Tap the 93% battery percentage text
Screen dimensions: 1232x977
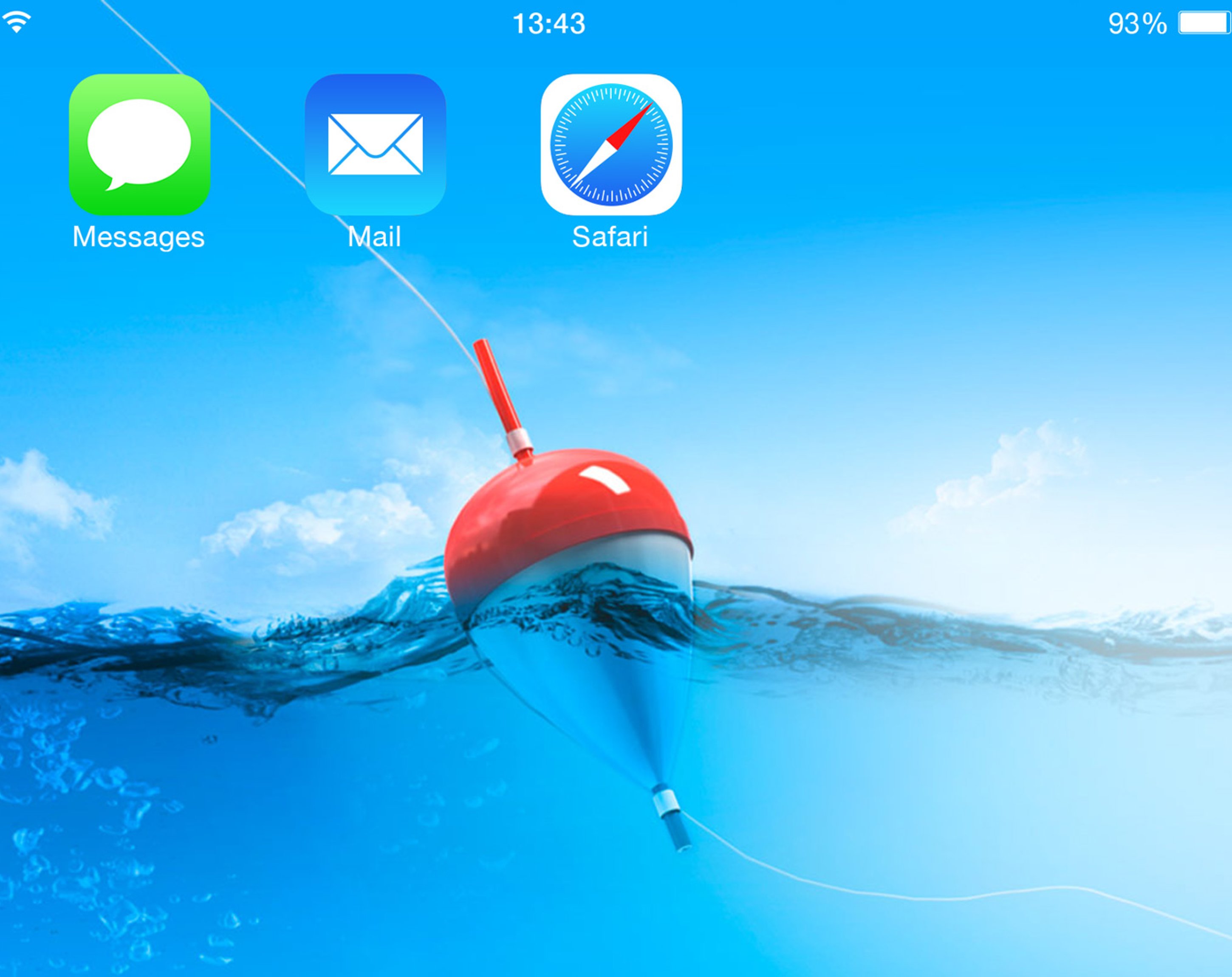click(1137, 24)
